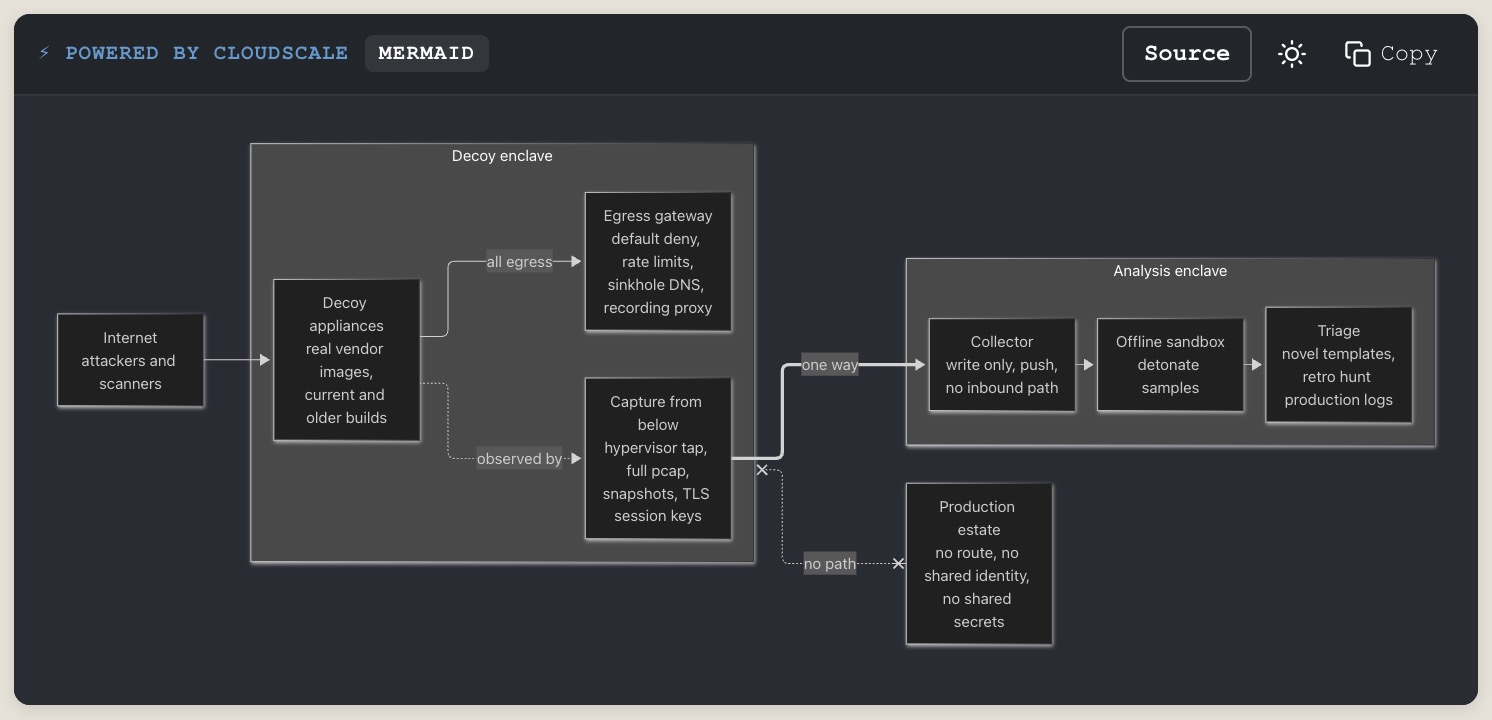Toggle the light theme sun icon

pos(1292,54)
